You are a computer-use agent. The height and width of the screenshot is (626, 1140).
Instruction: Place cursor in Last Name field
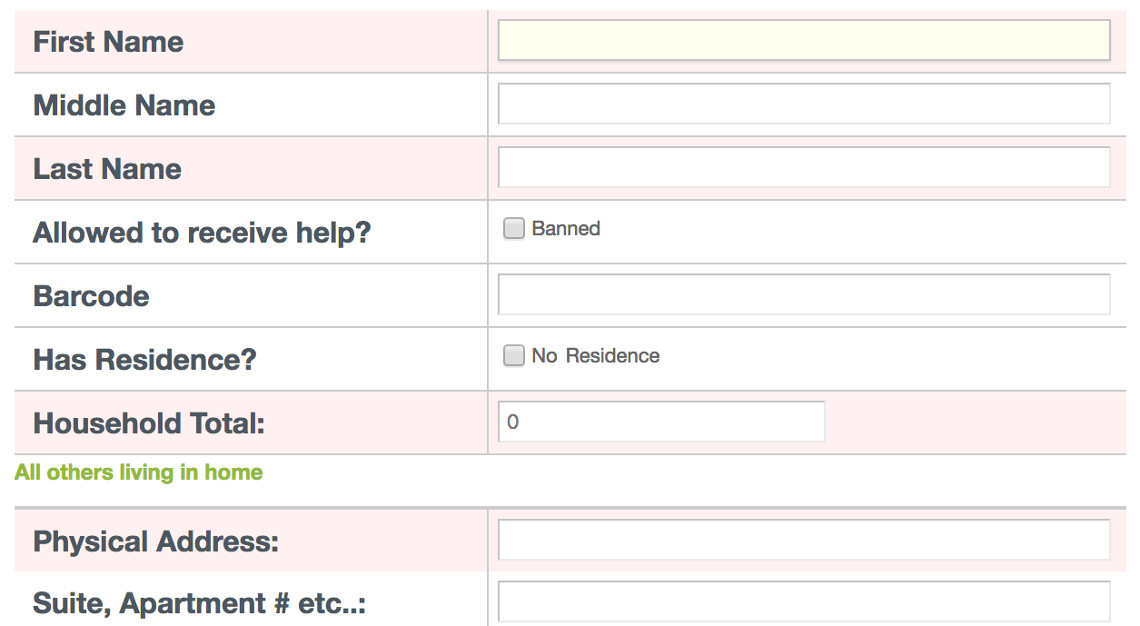(803, 167)
